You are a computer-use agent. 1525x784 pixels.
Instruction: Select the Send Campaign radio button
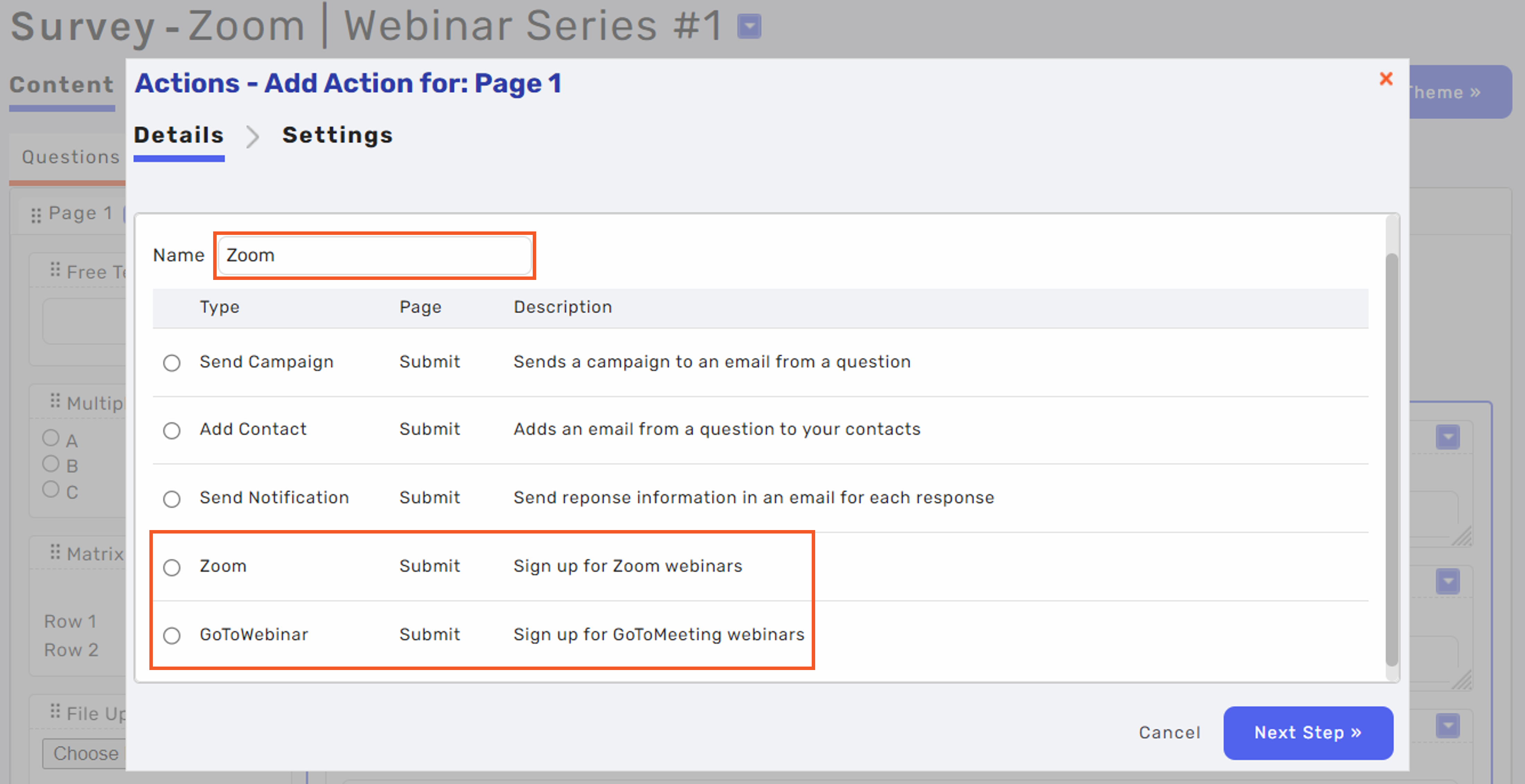pyautogui.click(x=172, y=363)
